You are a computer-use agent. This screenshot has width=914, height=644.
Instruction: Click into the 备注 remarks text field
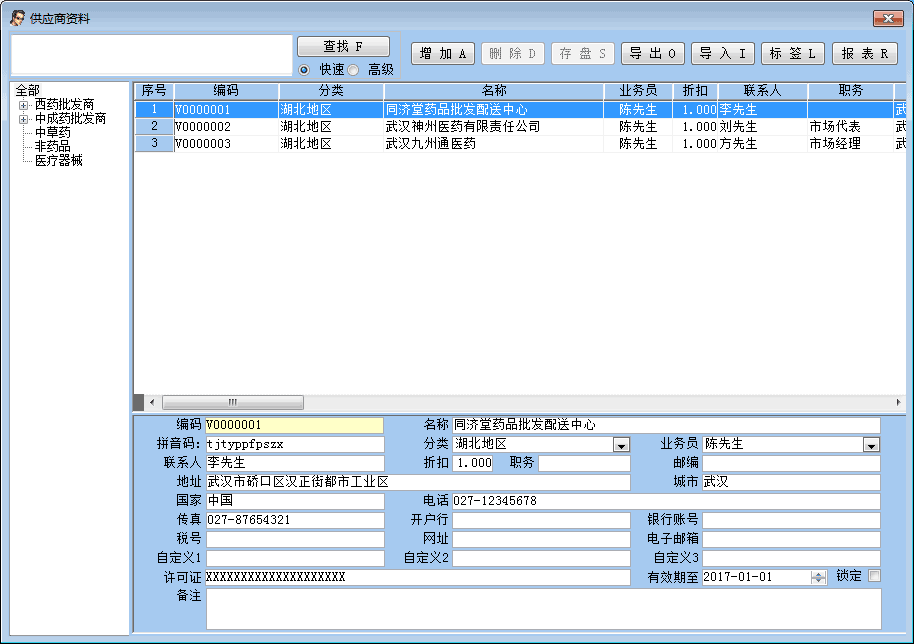click(543, 608)
